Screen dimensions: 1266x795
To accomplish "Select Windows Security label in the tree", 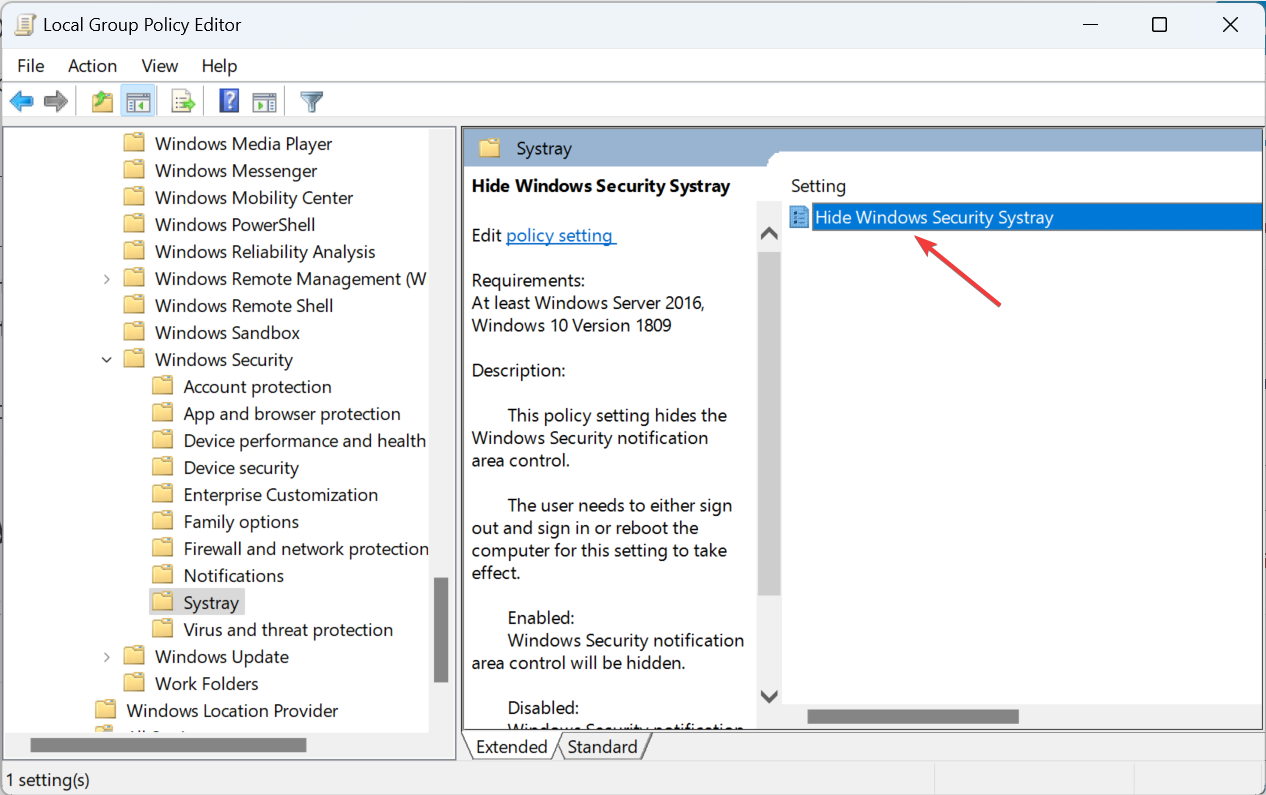I will (224, 360).
